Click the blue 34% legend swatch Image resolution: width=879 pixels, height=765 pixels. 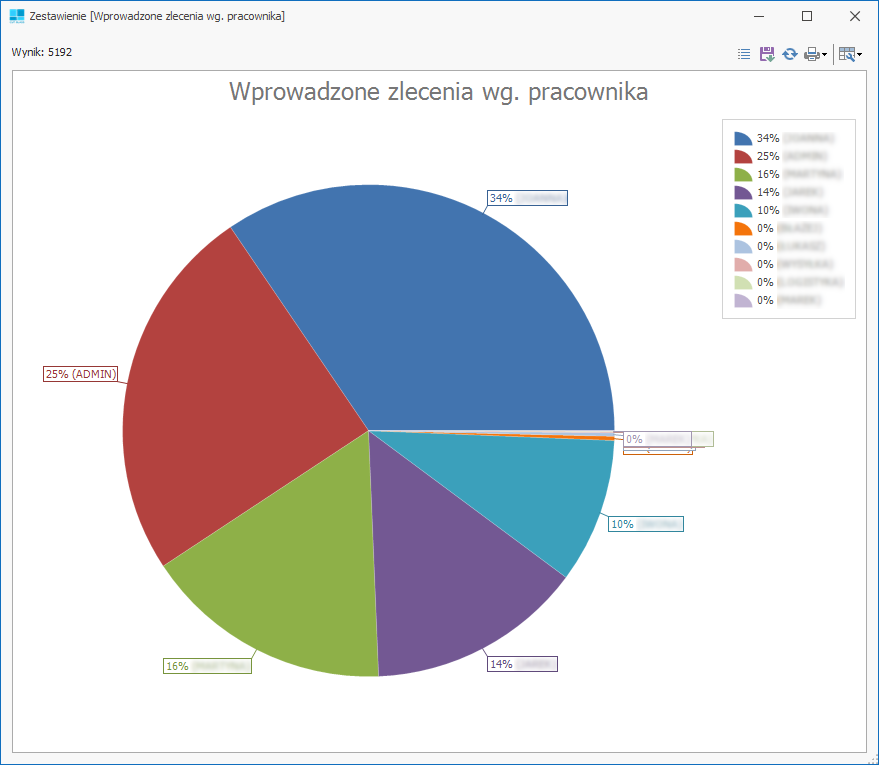point(743,139)
